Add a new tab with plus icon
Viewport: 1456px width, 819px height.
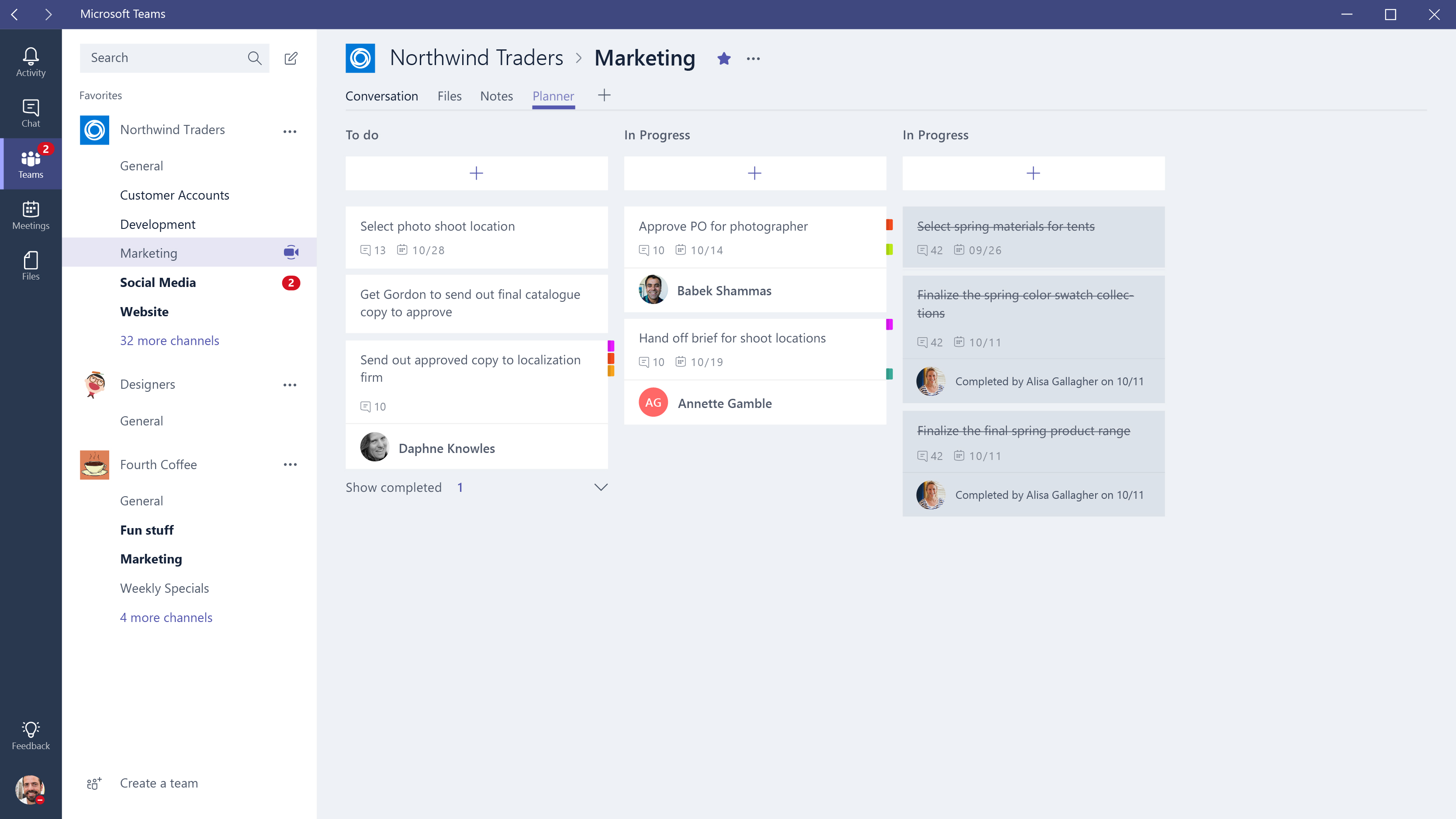click(x=604, y=96)
